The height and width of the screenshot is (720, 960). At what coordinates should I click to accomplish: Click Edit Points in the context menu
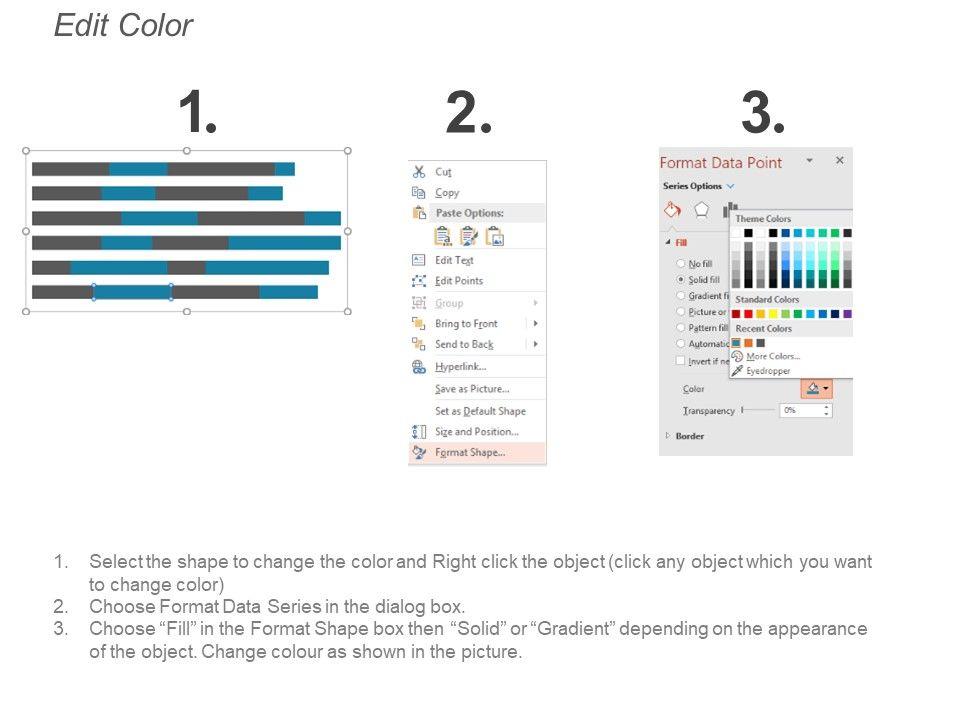coord(458,281)
